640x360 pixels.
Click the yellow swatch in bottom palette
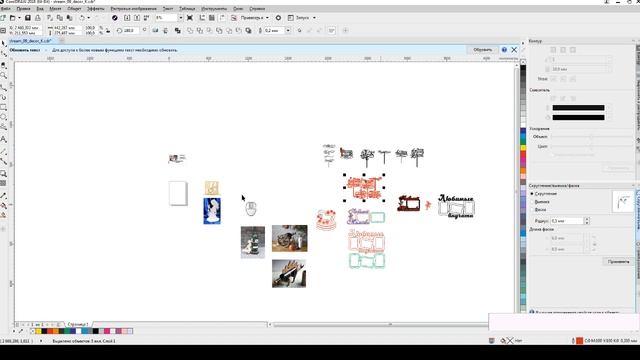(x=38, y=331)
